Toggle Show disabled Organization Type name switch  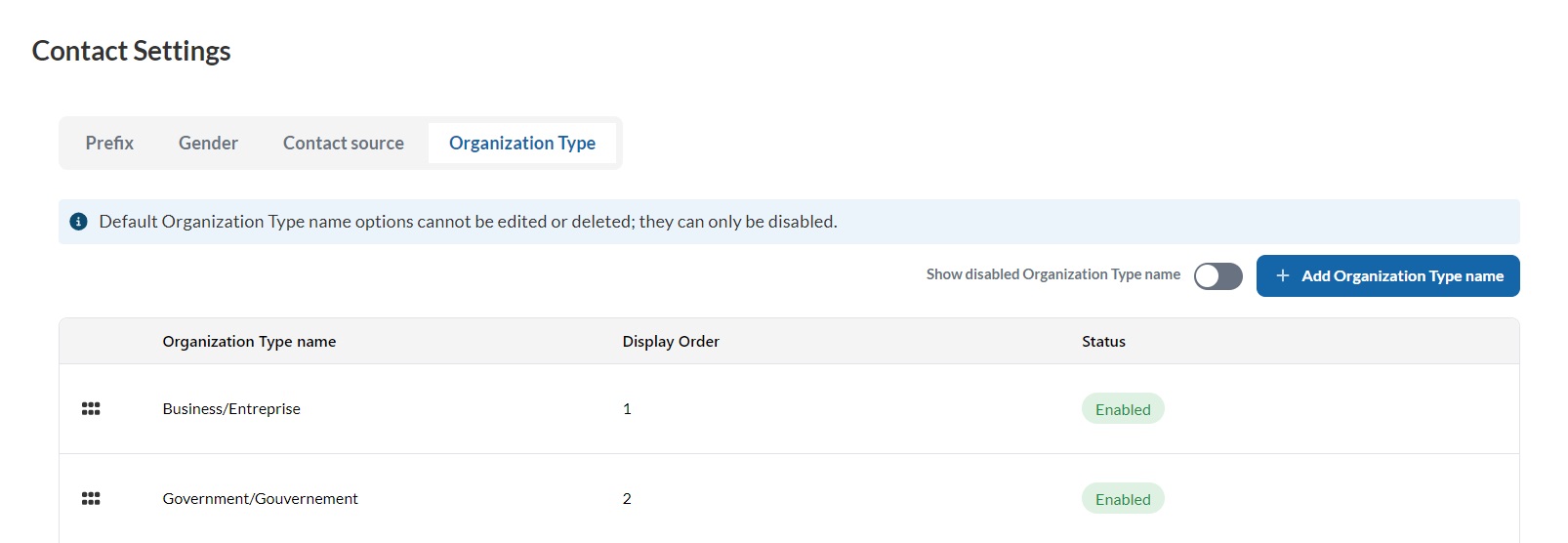(x=1217, y=276)
